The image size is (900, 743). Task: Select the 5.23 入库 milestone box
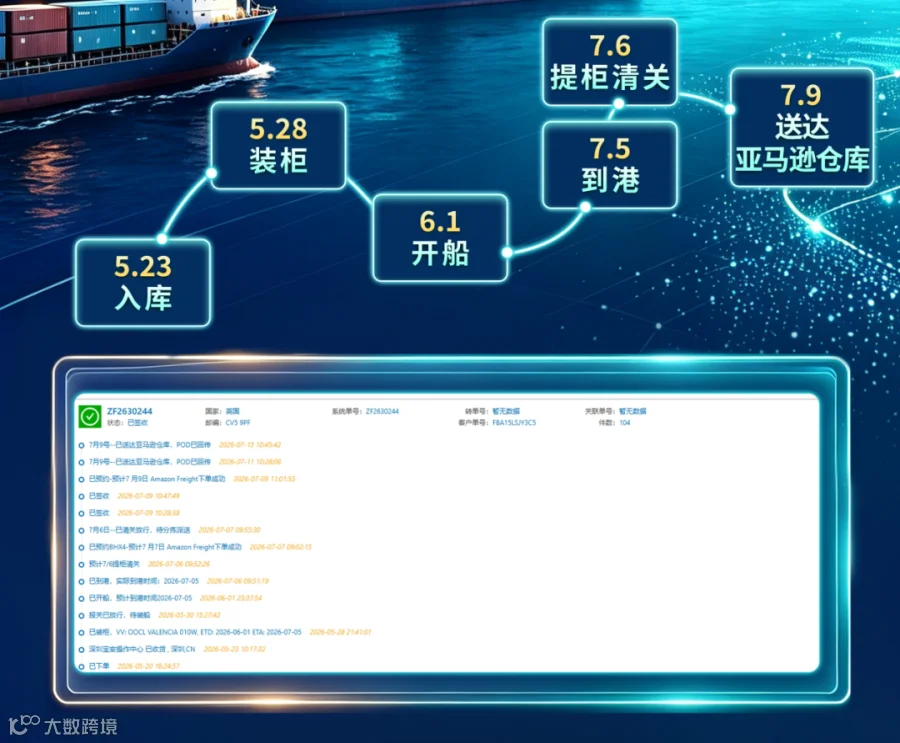pyautogui.click(x=143, y=283)
